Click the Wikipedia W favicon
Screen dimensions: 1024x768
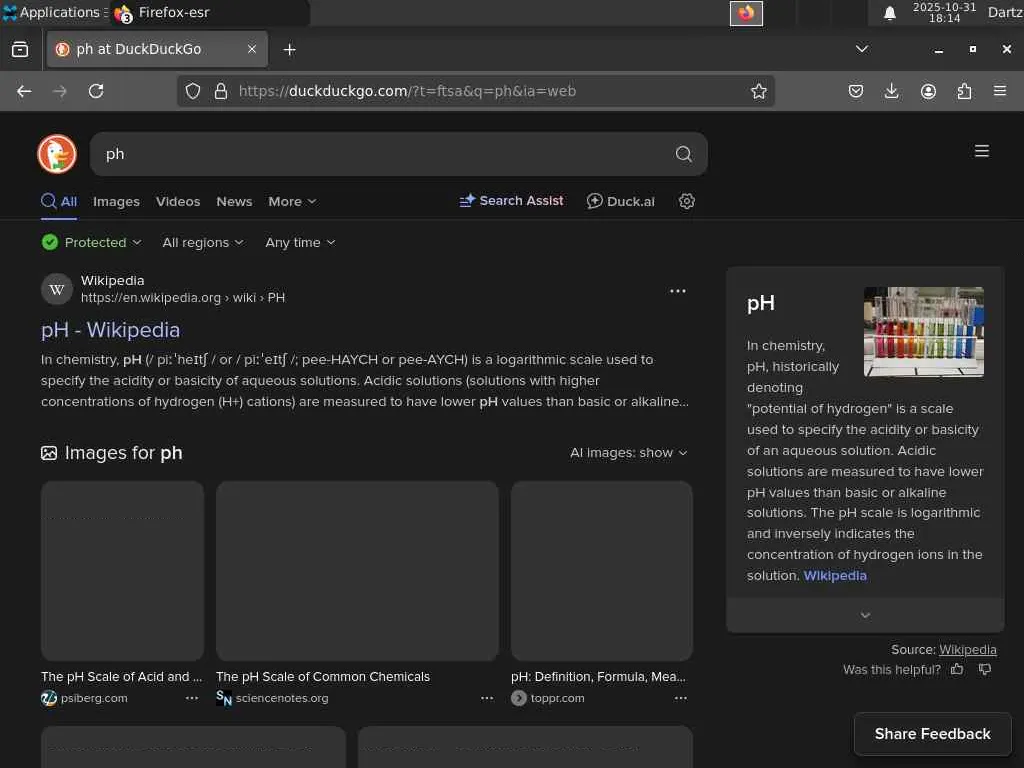[57, 289]
